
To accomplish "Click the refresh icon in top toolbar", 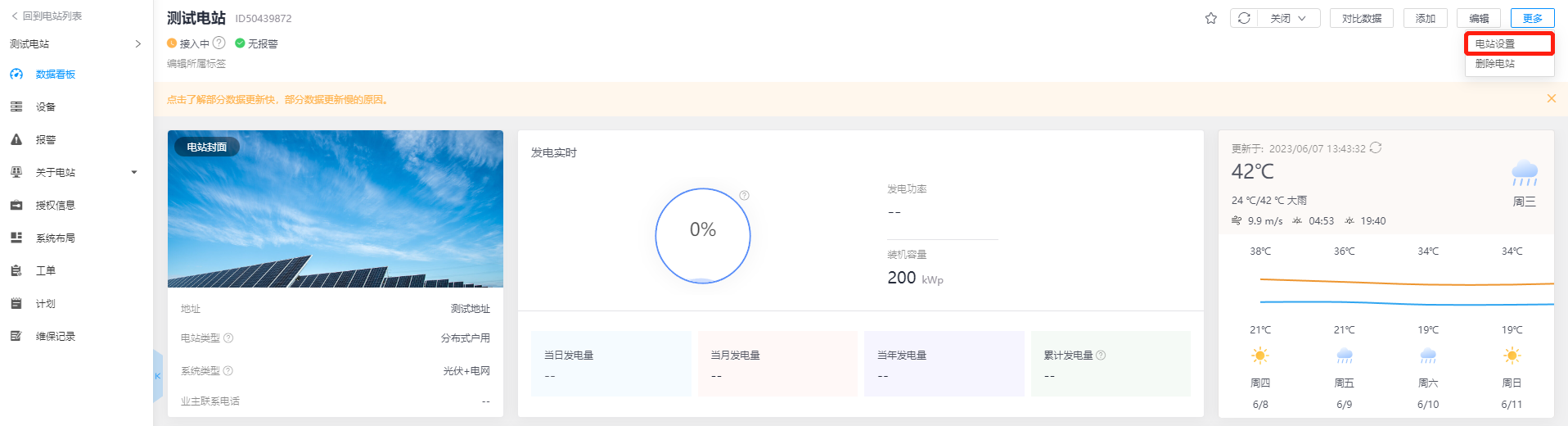I will [x=1244, y=18].
